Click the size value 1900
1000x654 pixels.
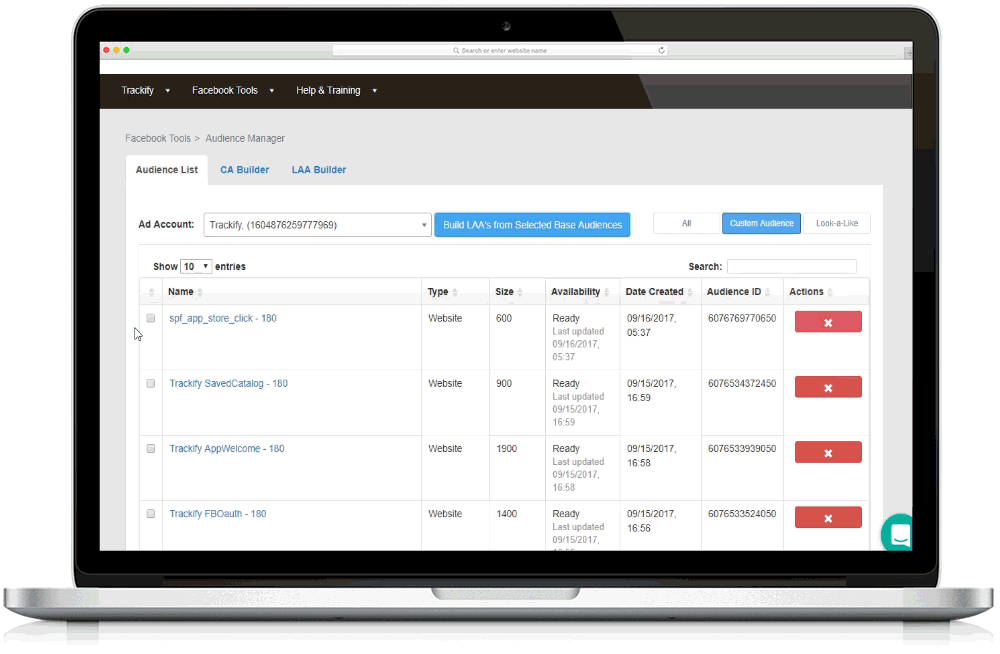(506, 449)
